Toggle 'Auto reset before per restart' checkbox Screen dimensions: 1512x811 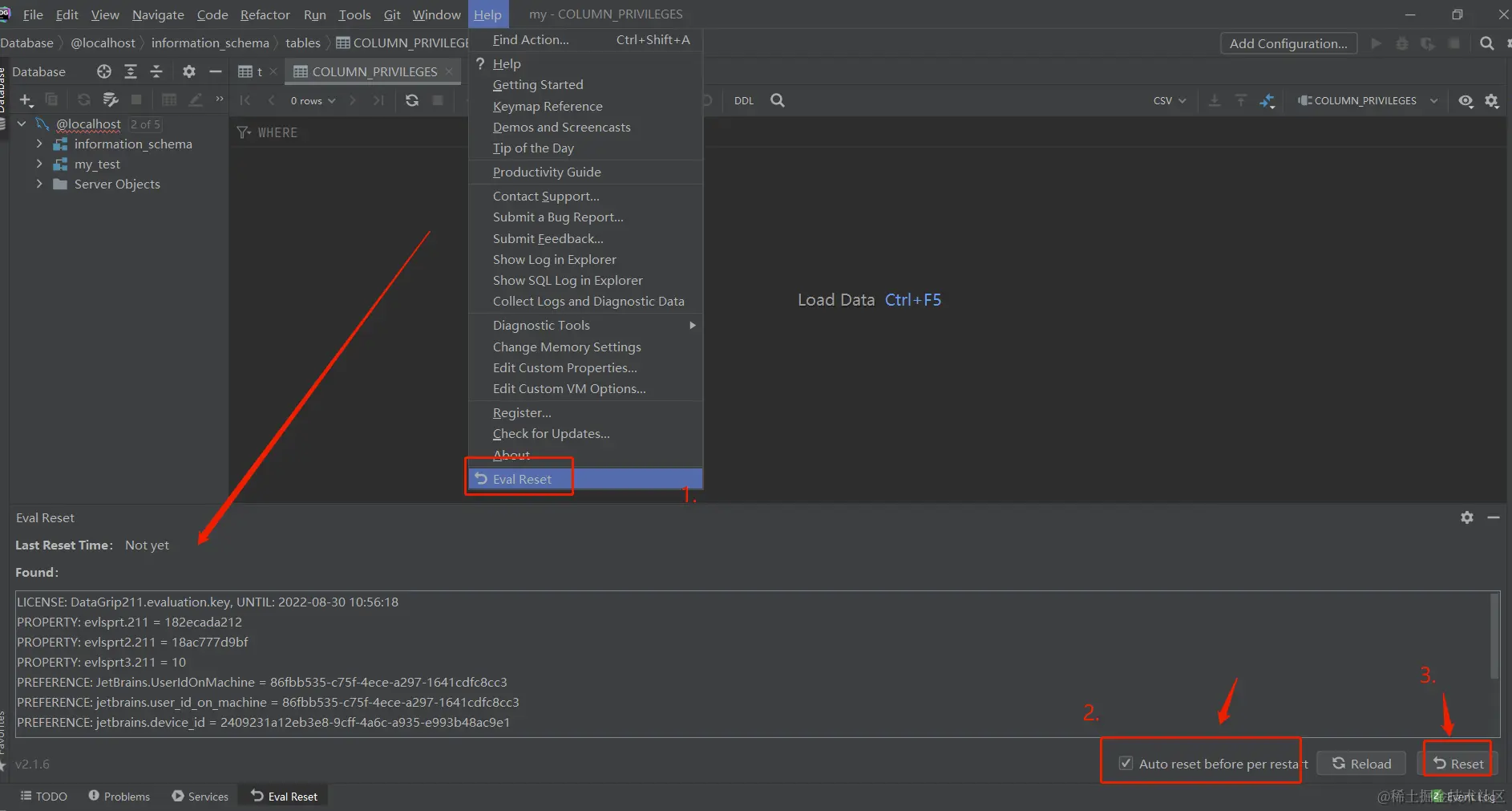tap(1126, 763)
